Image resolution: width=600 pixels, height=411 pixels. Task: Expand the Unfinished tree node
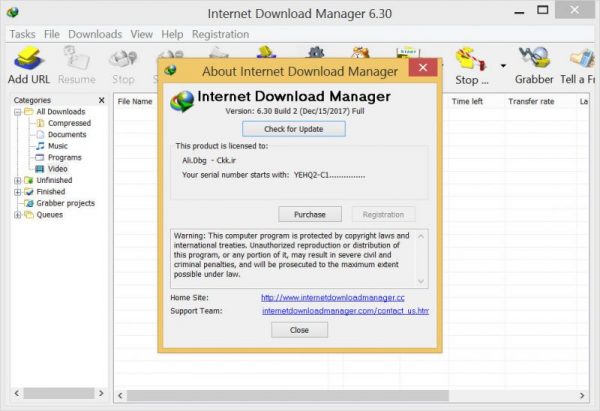coord(17,181)
